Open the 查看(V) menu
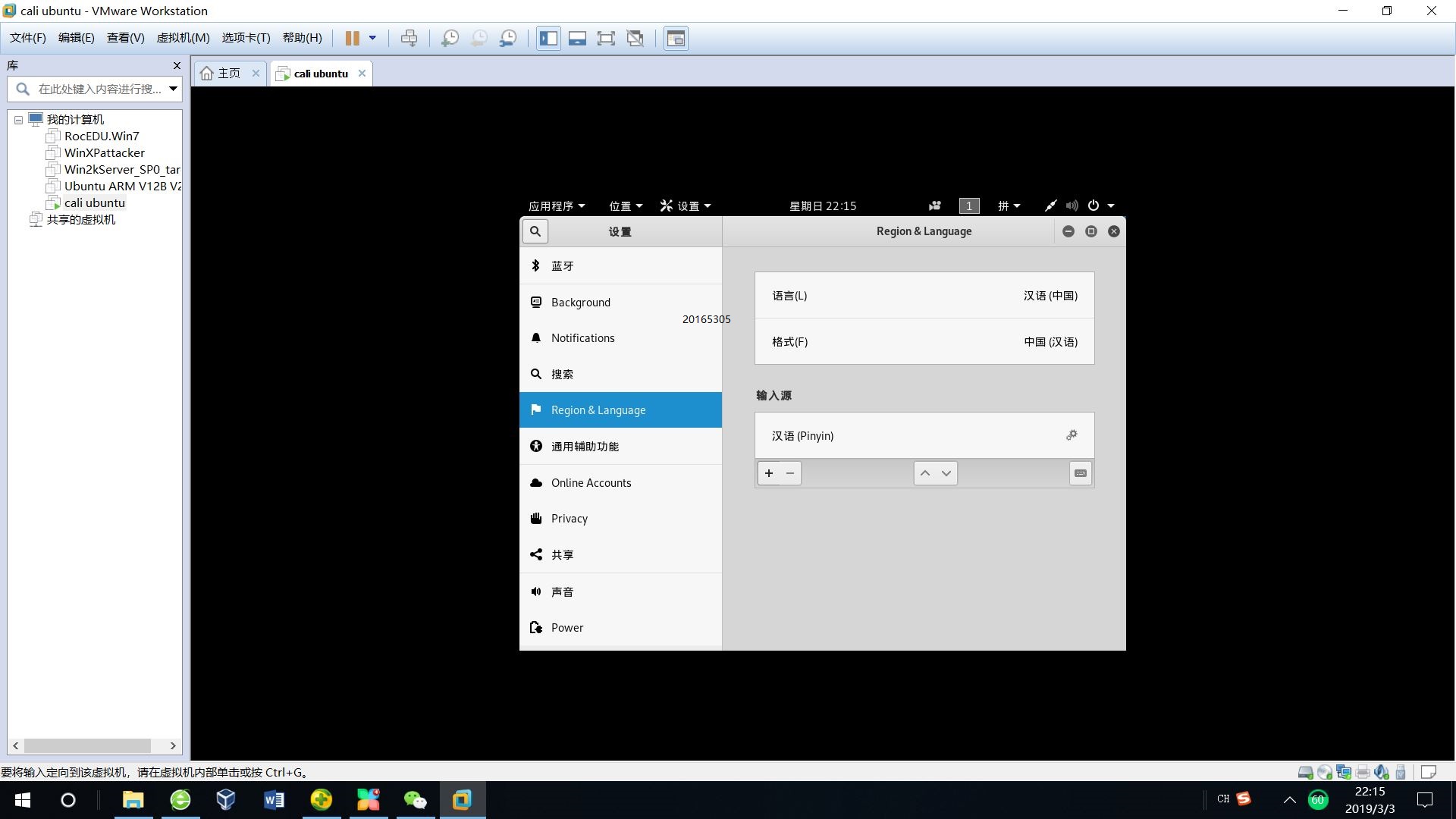 click(x=125, y=38)
